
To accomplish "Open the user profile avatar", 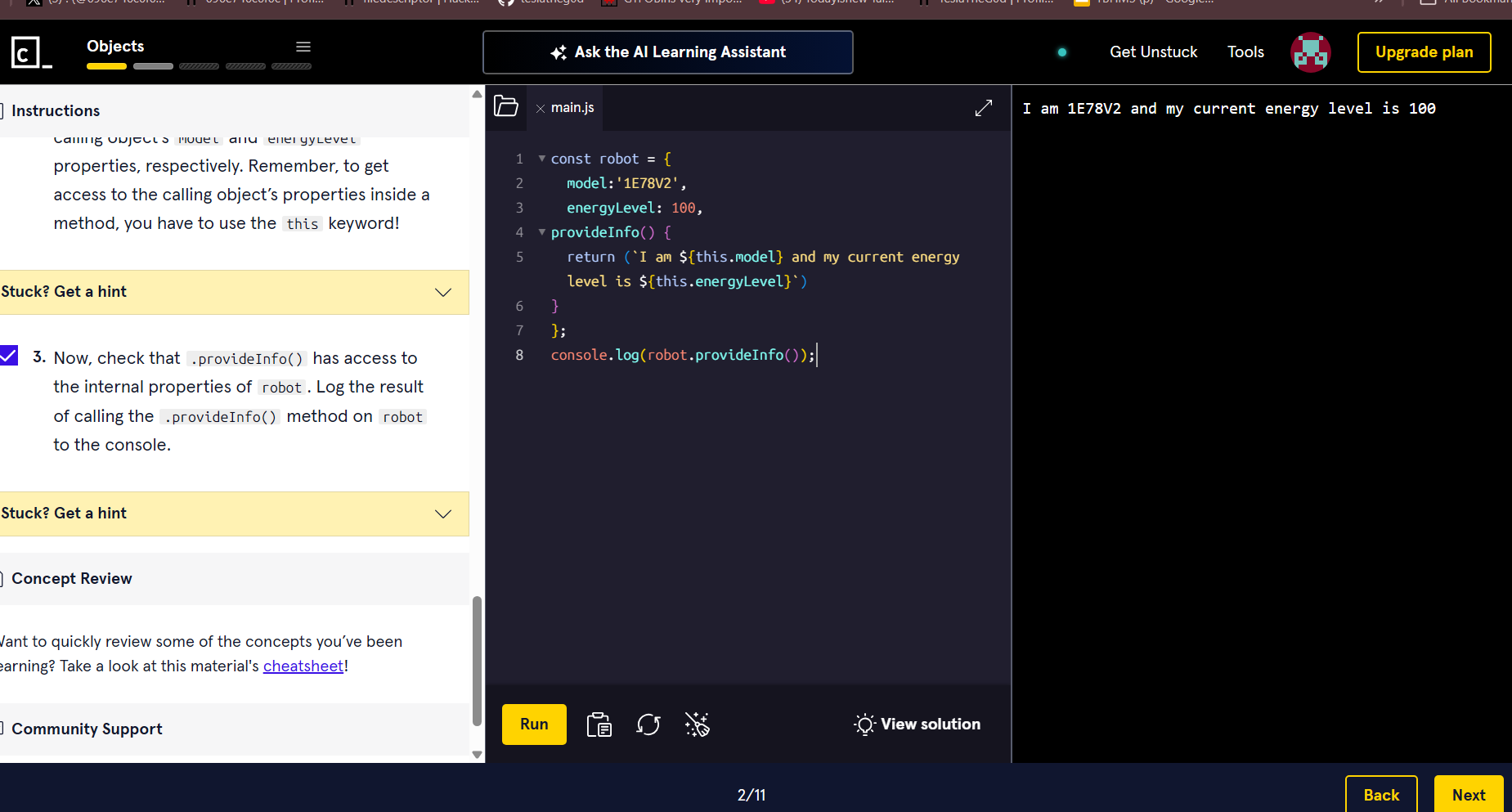I will pos(1310,52).
